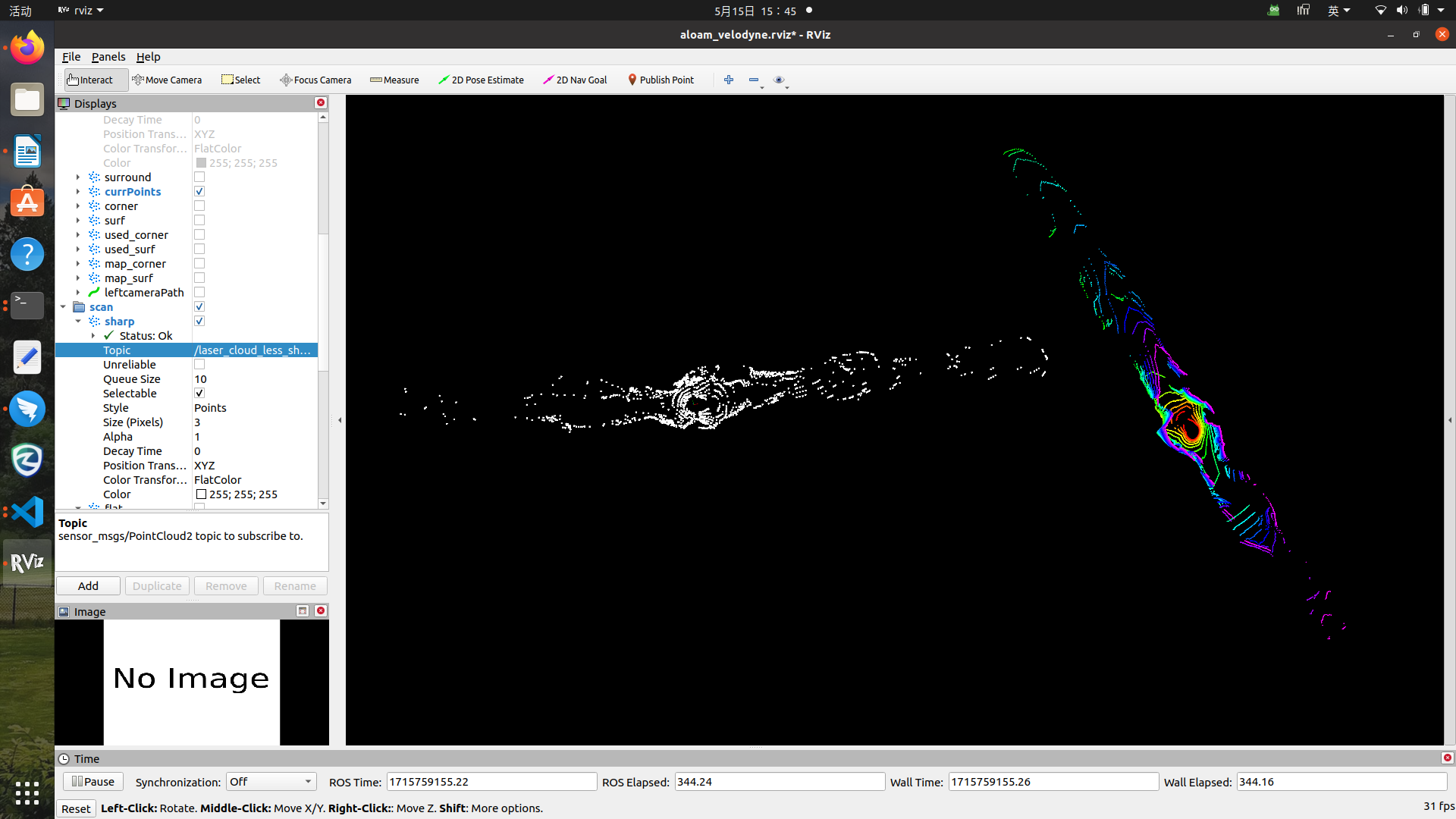Click the white Color swatch of sharp

tap(202, 494)
